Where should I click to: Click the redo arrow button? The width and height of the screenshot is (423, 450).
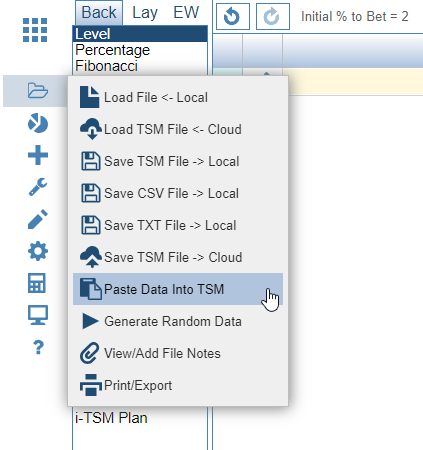point(273,16)
